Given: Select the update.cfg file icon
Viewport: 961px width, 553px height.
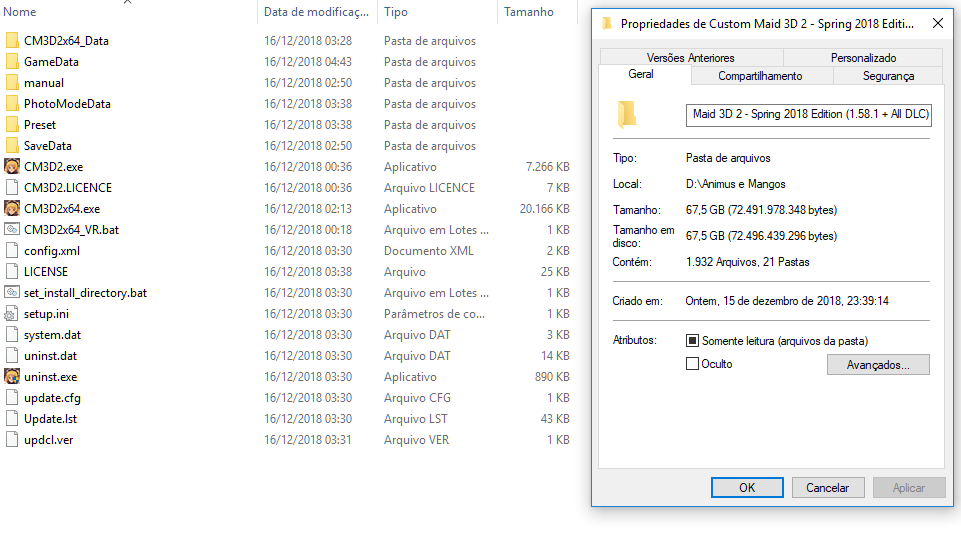Looking at the screenshot, I should [x=12, y=397].
